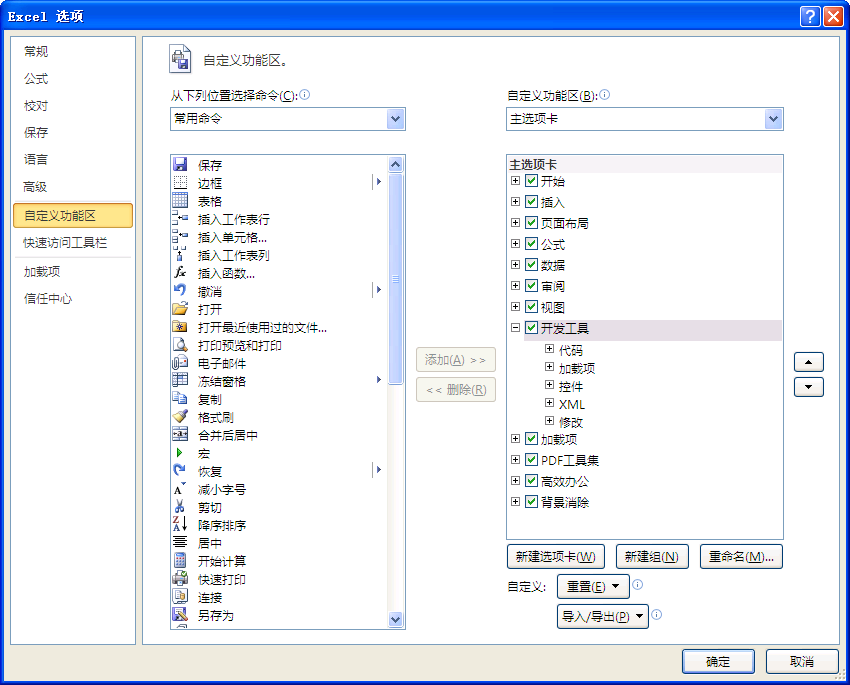850x685 pixels.
Task: Select the Open Recent File (打开最近使用过的文件) icon
Action: tap(180, 326)
